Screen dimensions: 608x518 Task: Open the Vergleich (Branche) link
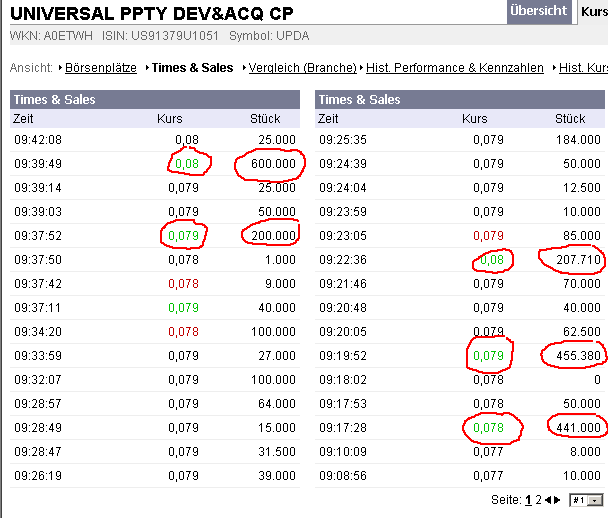[x=302, y=68]
